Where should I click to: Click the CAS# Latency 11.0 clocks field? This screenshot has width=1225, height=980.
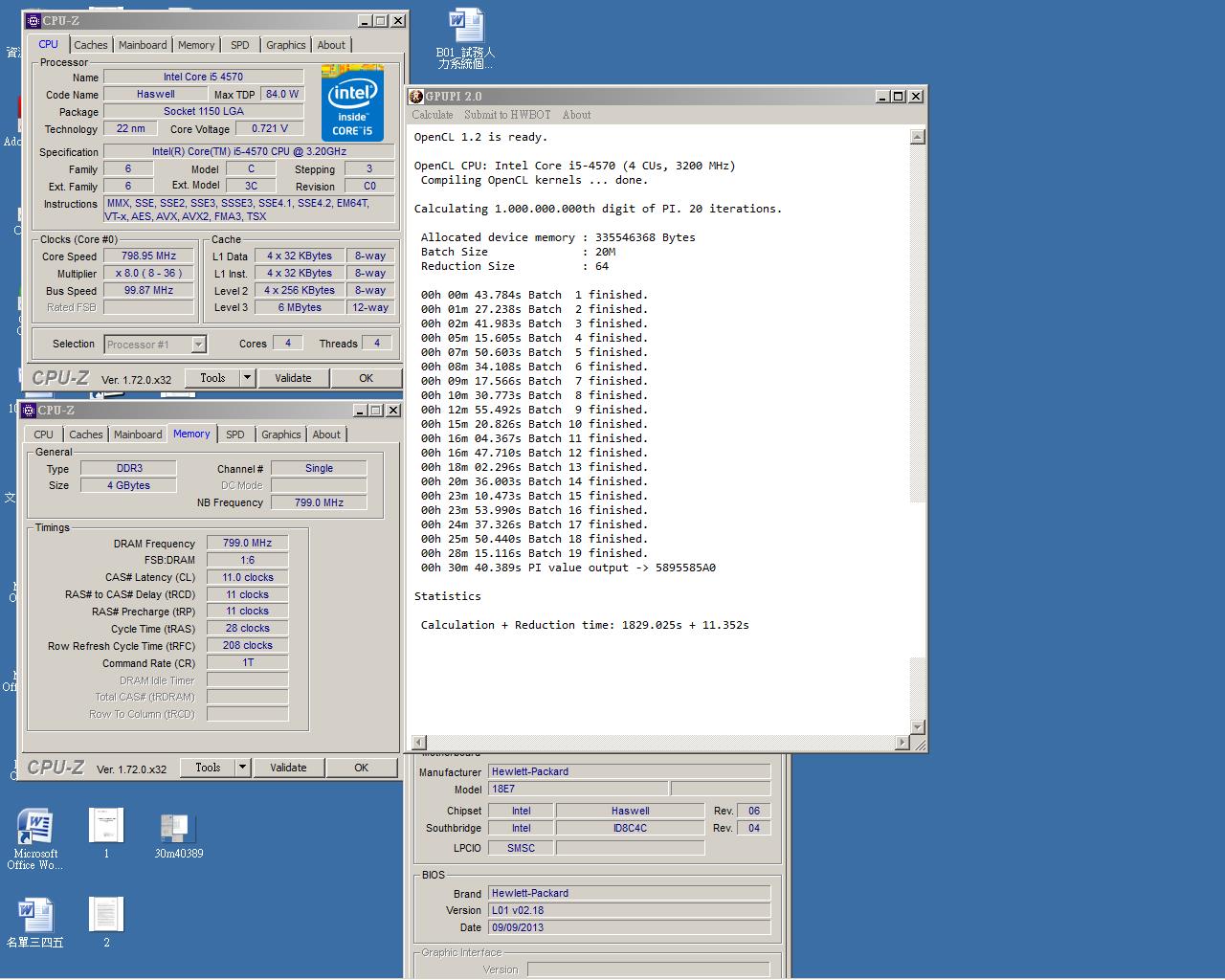click(x=248, y=577)
